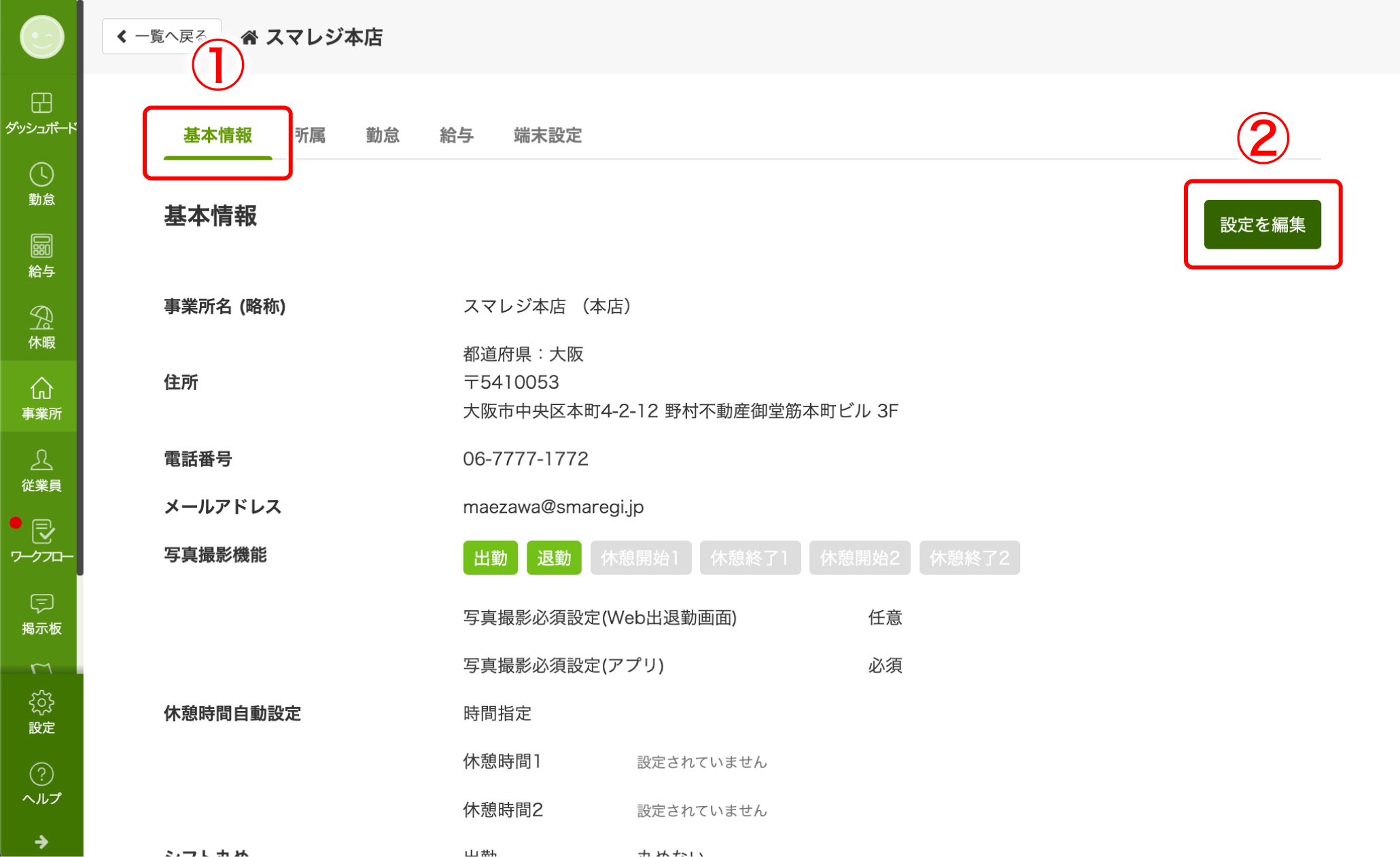Viewport: 1400px width, 857px height.
Task: Click the 設定を編集 button
Action: 1261,224
